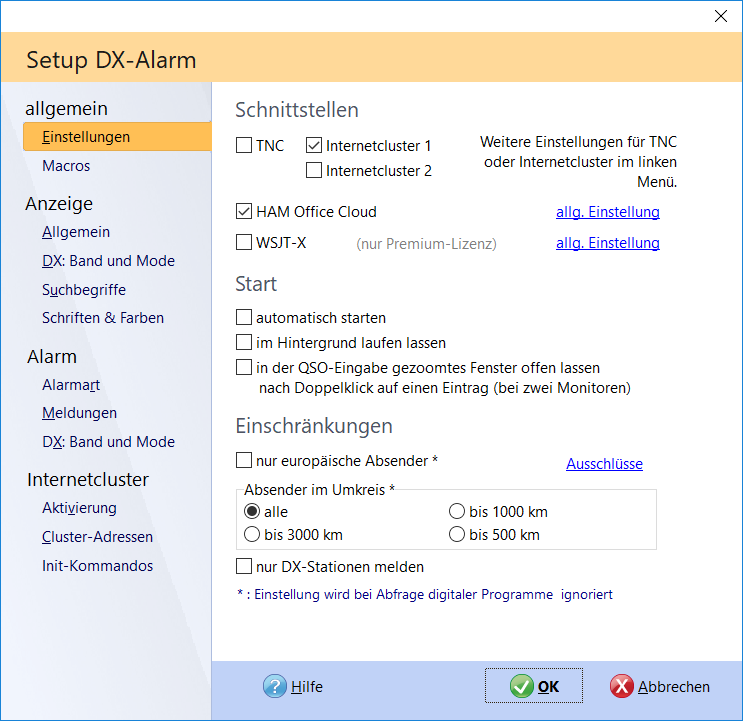
Task: Open 'DX: Band und Mode' under Alarm
Action: coord(108,442)
